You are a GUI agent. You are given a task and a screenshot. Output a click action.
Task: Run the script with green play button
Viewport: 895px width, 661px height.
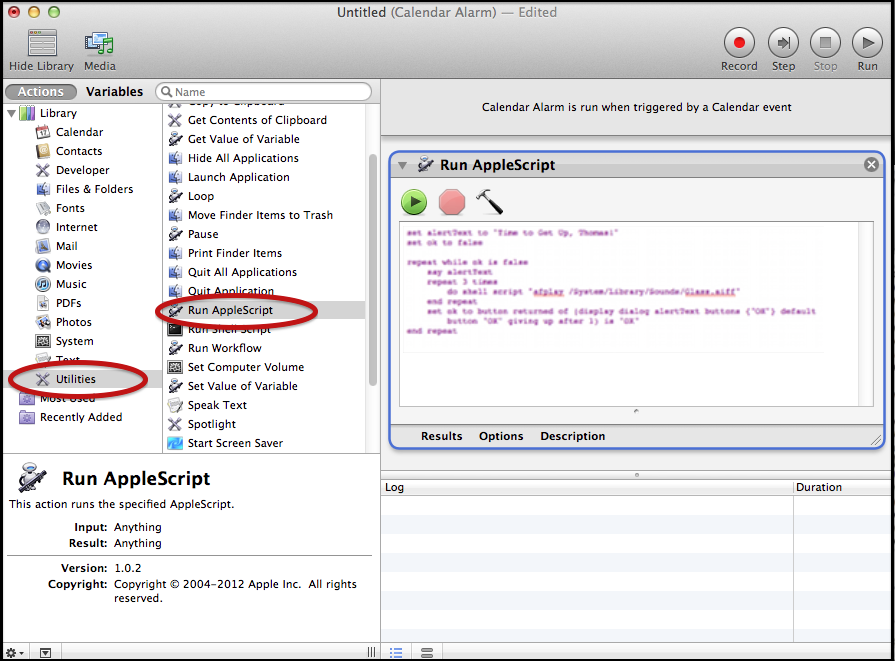point(414,202)
